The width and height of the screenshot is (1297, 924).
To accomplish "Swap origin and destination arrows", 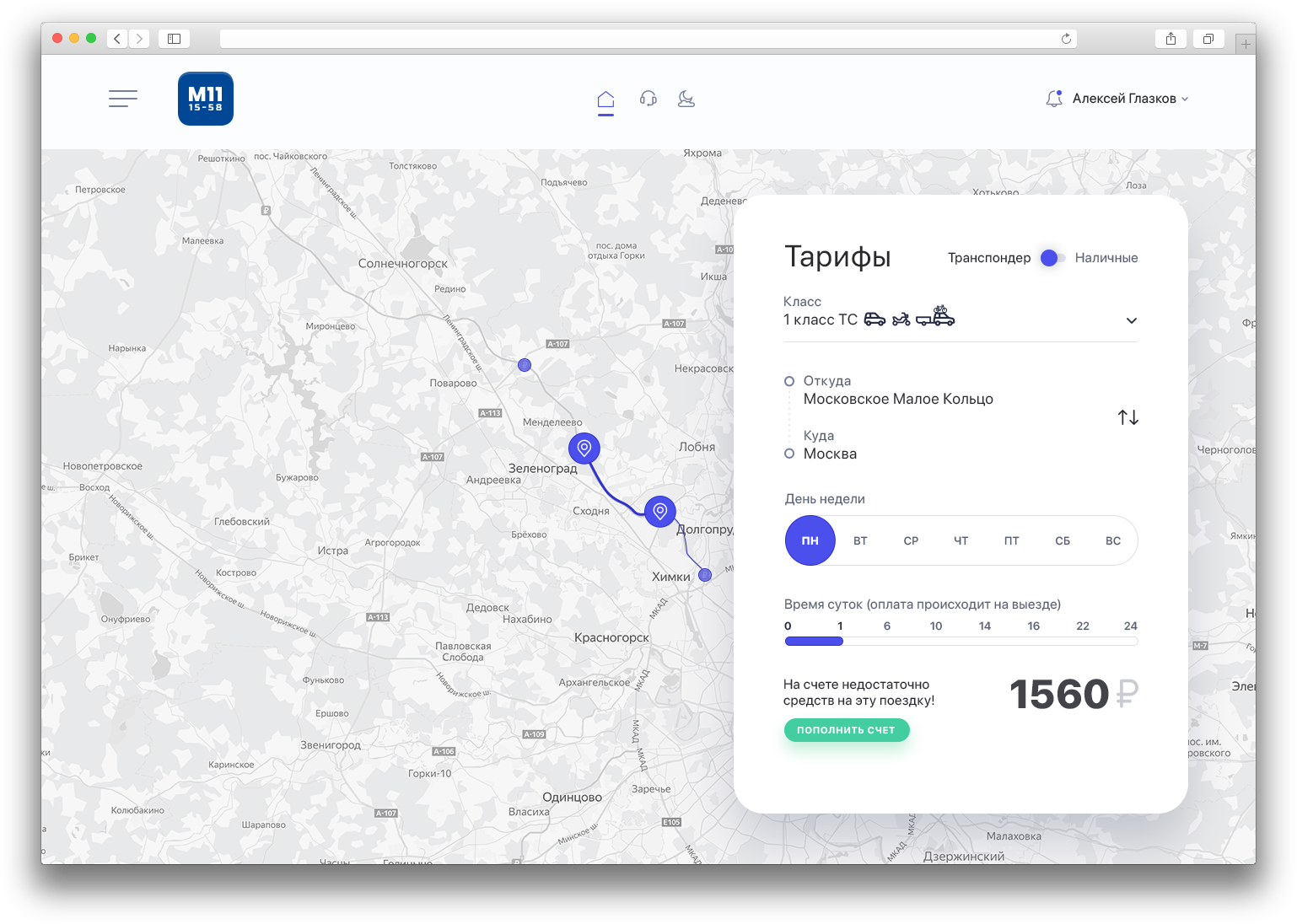I will click(x=1128, y=417).
